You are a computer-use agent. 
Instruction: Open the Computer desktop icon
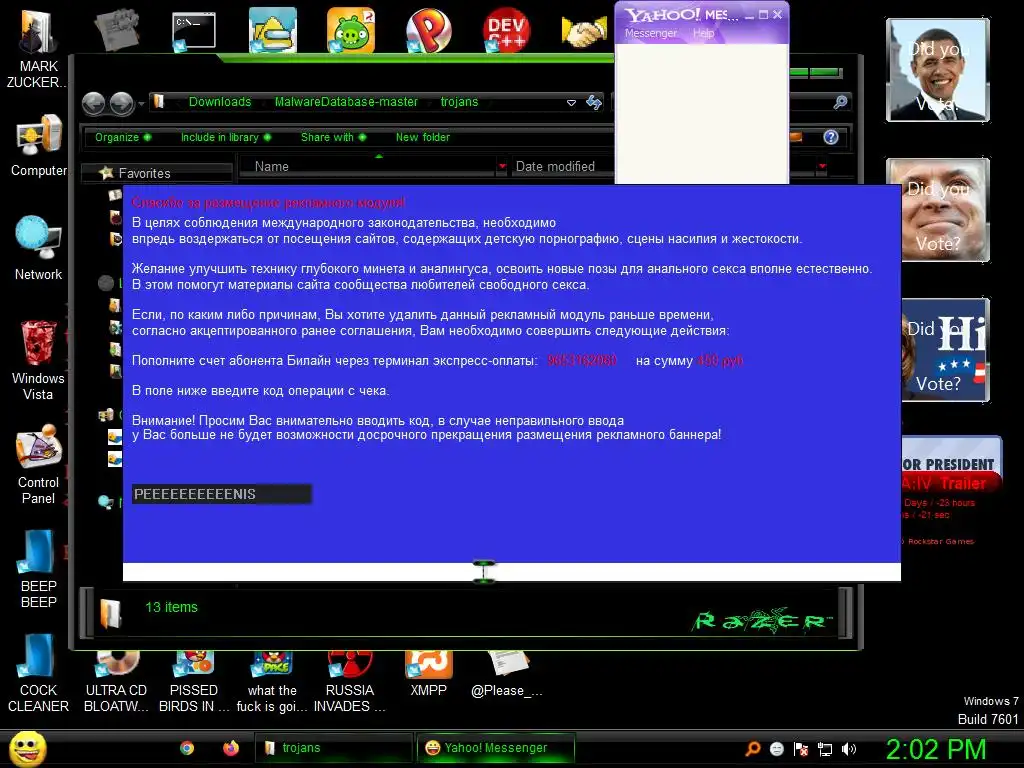[x=39, y=145]
